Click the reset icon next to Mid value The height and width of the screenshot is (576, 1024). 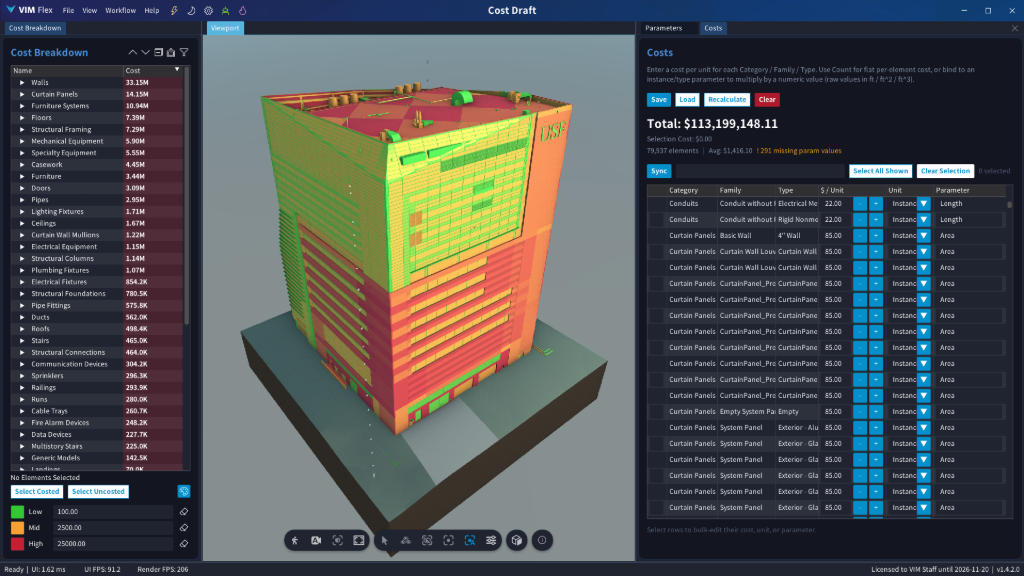184,528
